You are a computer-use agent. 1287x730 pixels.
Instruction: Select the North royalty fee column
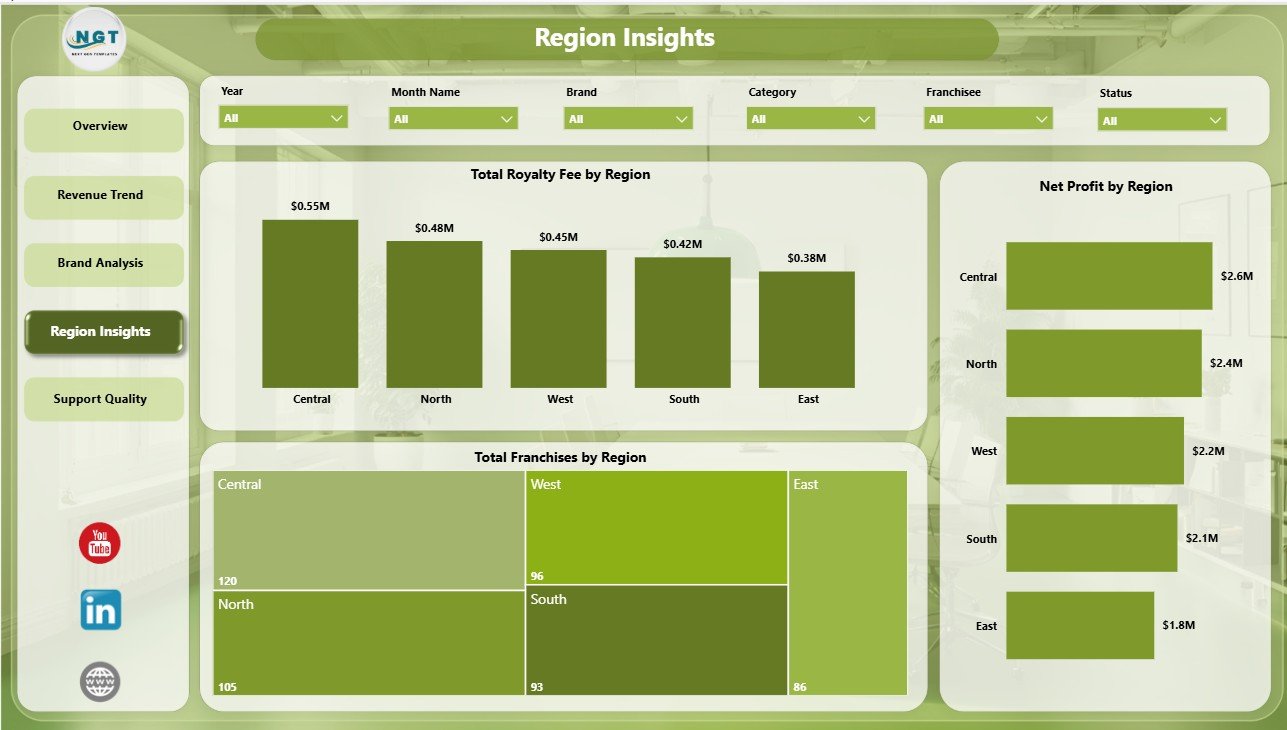coord(434,314)
